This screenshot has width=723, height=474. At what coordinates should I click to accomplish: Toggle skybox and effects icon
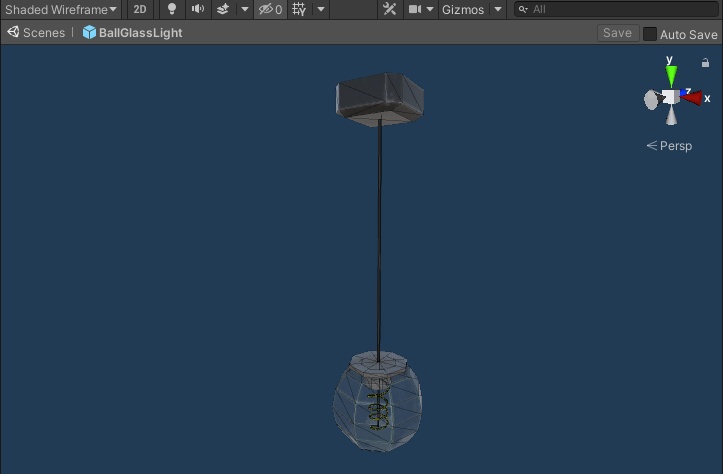pyautogui.click(x=223, y=9)
